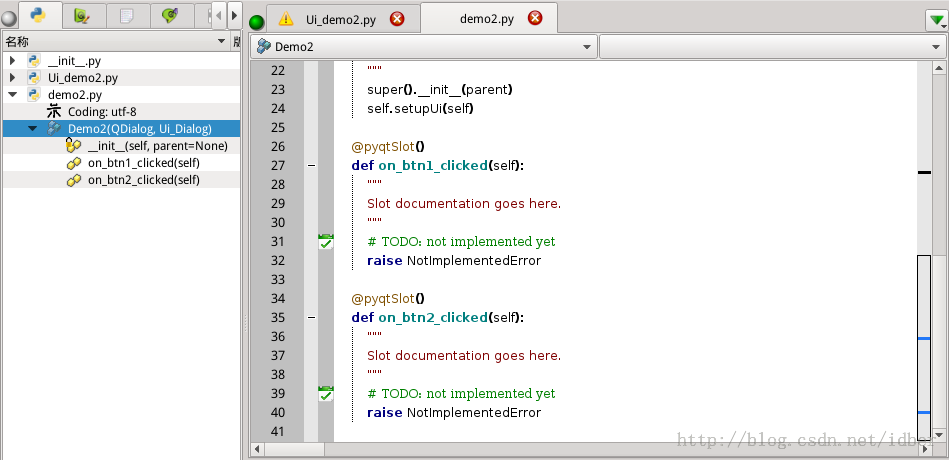
Task: Click the left tab scroll arrow
Action: 219,15
